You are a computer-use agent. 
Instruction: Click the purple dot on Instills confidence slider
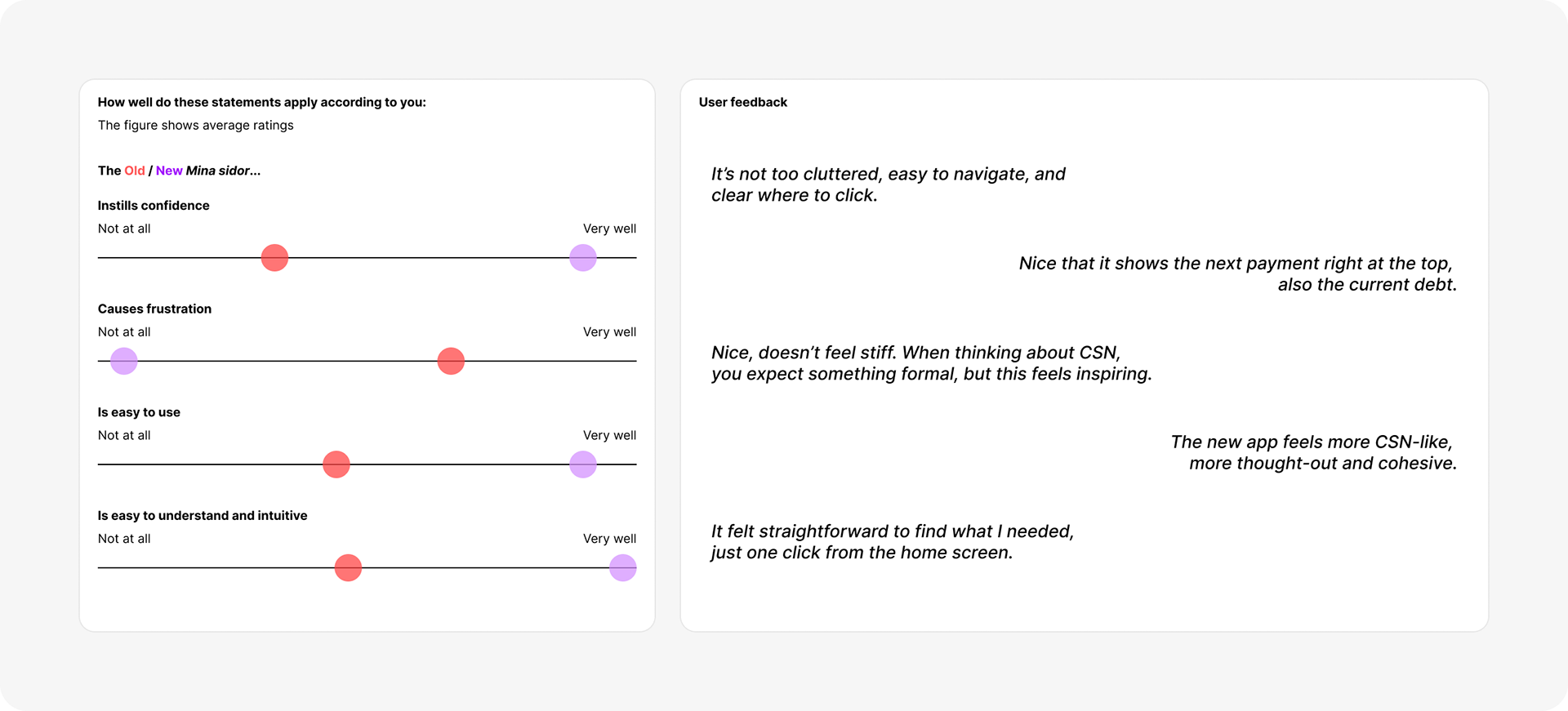[583, 258]
